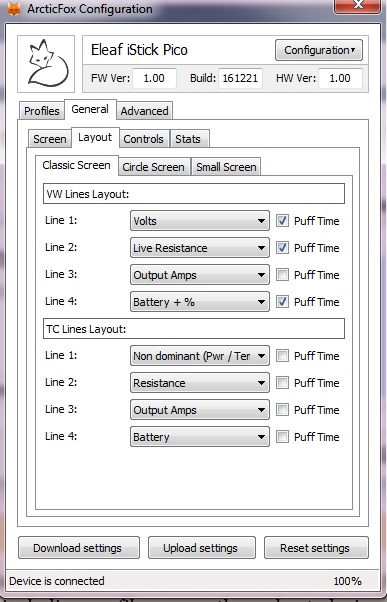Click the Build field showing 161221
This screenshot has width=387, height=602.
coord(240,78)
